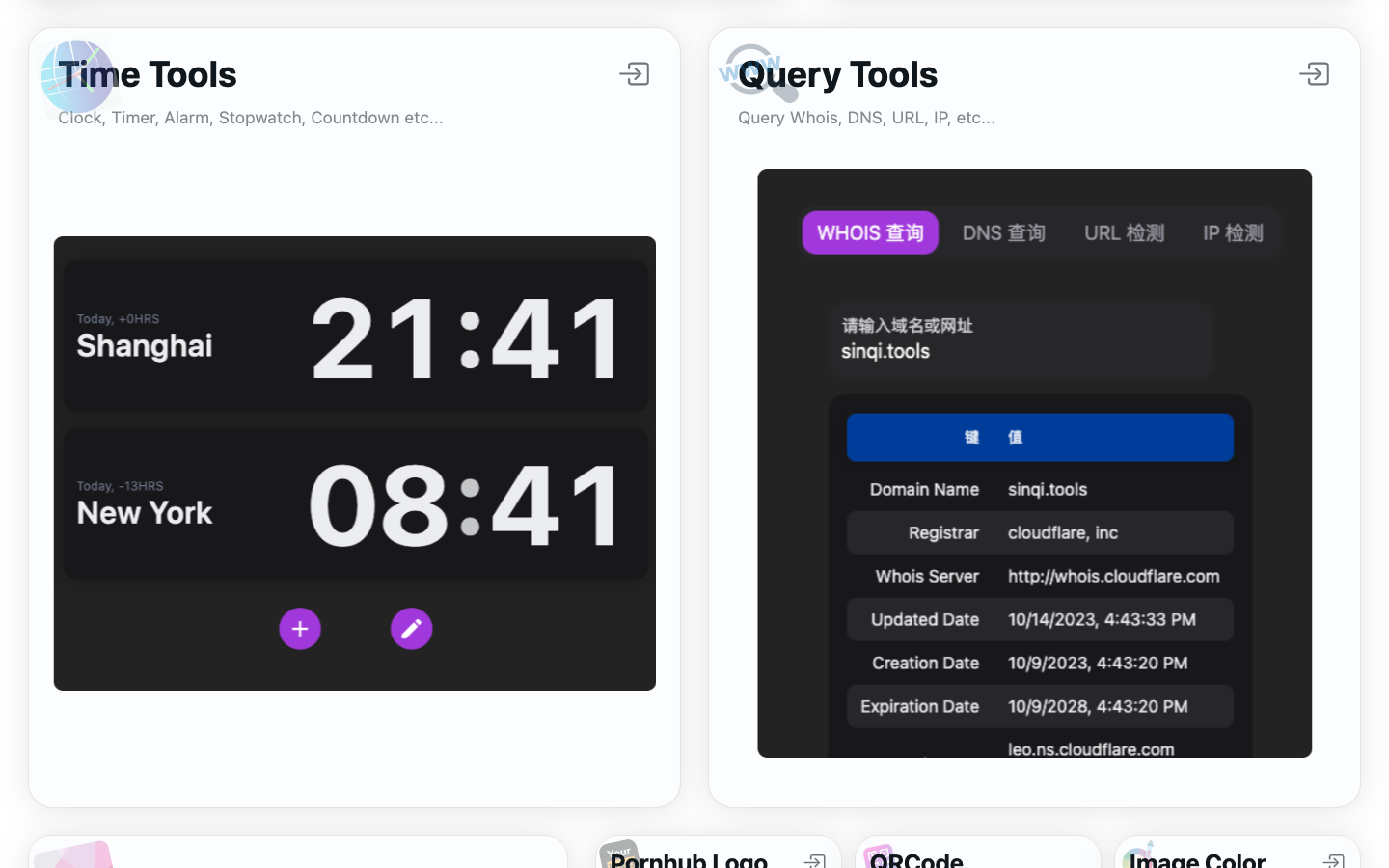Switch to the IP 检测 tab
Screen dimensions: 1389x868
click(x=1233, y=233)
